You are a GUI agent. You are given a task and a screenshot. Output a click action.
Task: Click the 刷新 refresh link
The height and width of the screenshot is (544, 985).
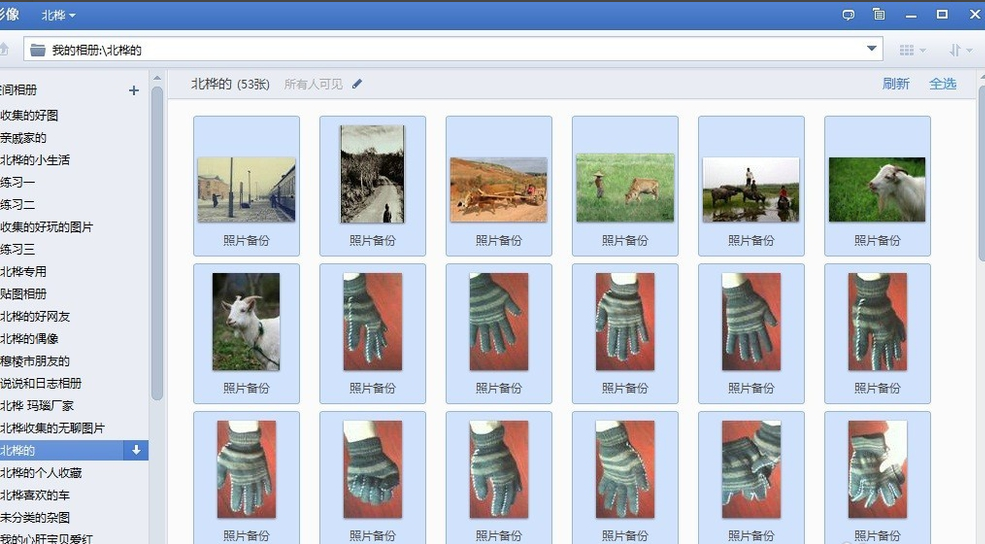point(895,84)
